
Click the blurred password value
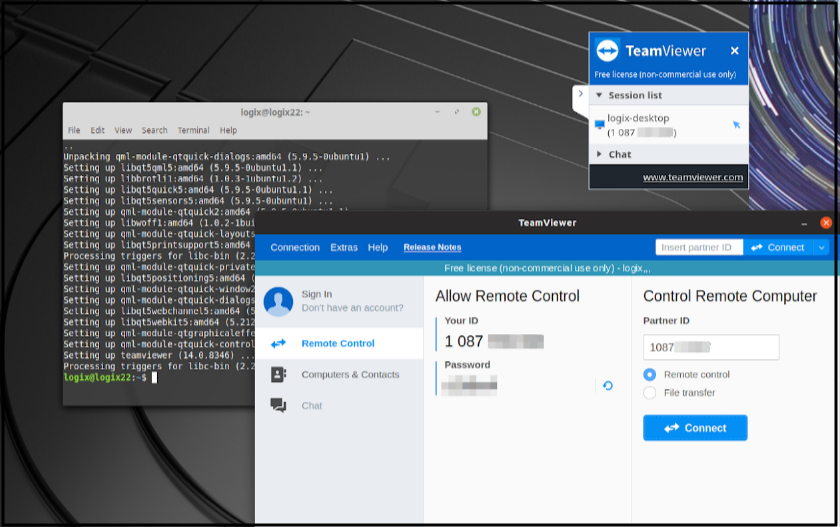(x=469, y=386)
